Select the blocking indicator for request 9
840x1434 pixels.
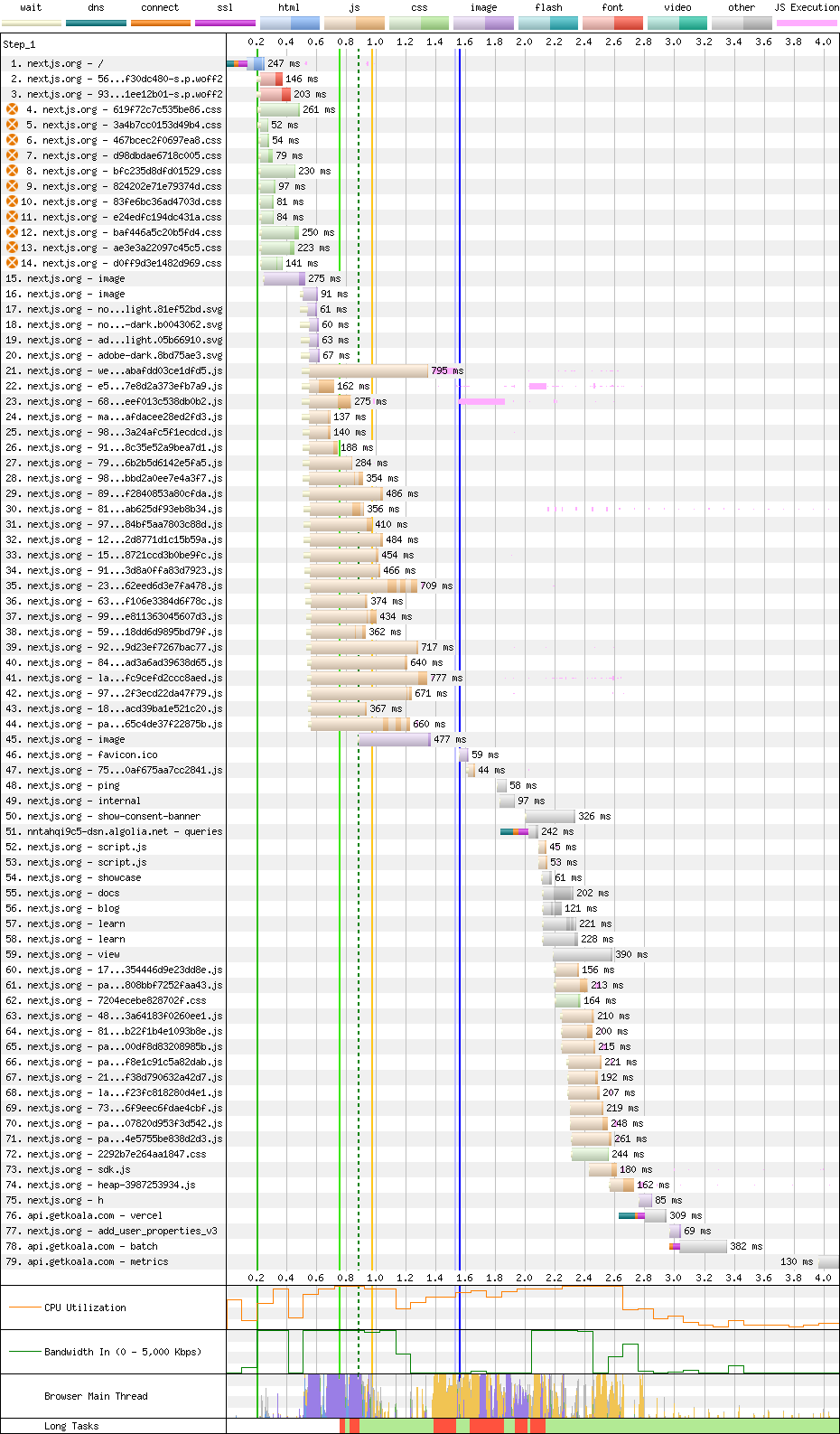12,186
